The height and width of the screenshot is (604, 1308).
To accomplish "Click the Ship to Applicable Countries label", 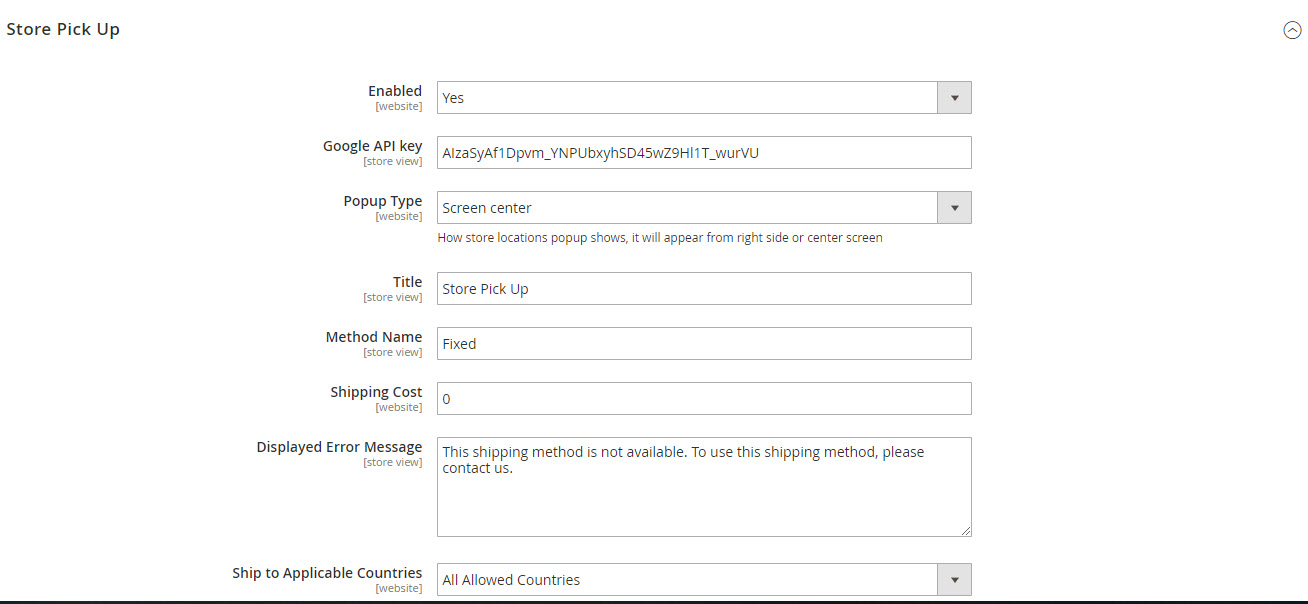I will pos(327,573).
